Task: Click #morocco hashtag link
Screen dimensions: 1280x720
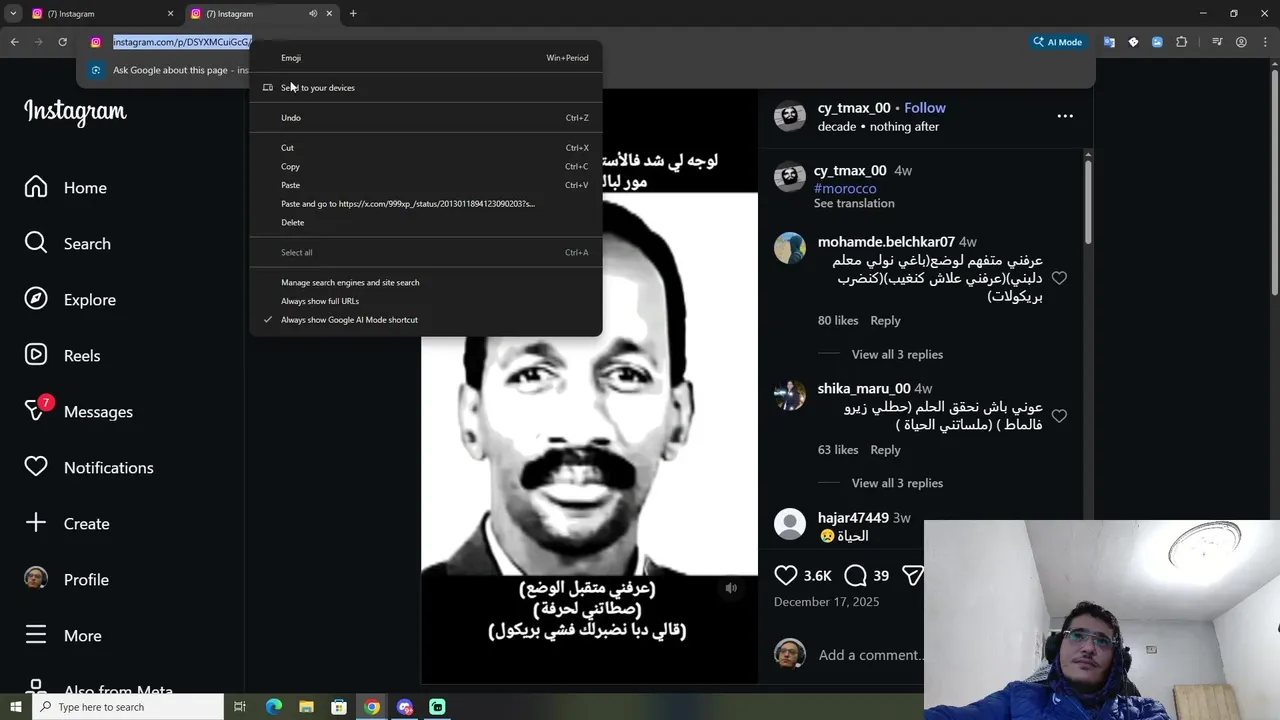Action: click(845, 188)
